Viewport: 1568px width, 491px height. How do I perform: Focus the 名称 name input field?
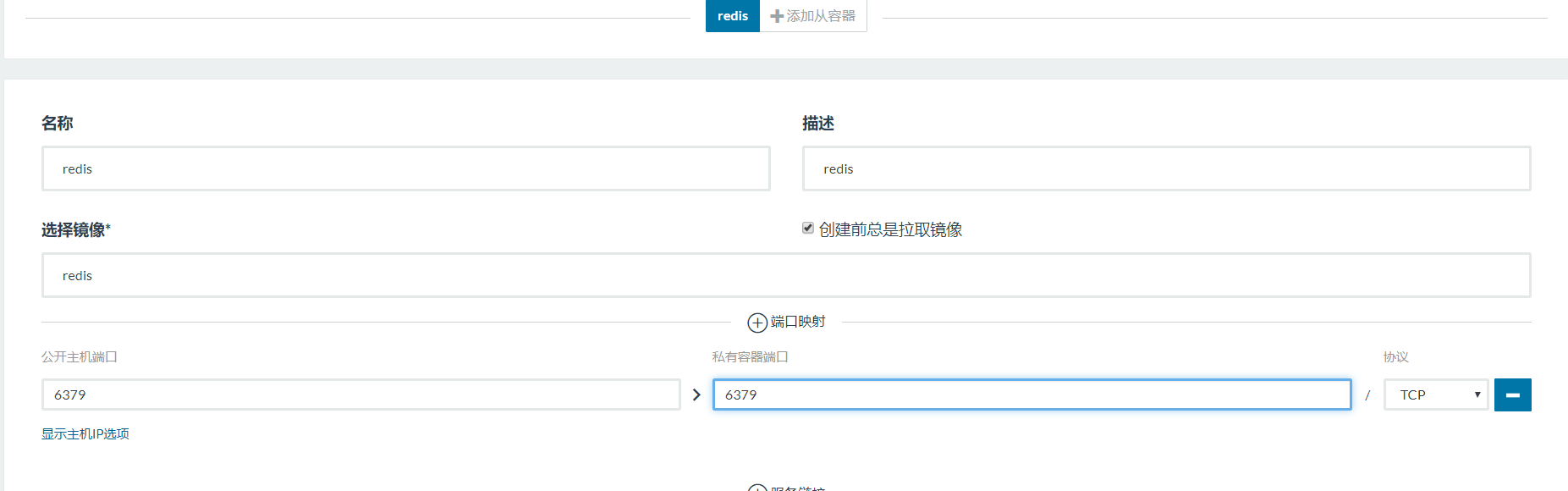[x=405, y=168]
